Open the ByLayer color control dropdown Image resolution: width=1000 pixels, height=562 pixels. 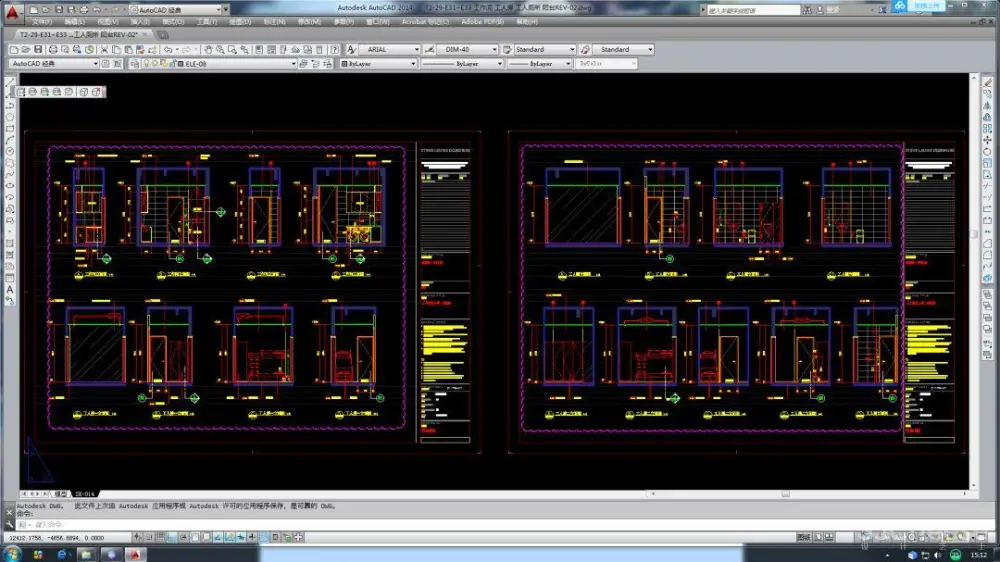[412, 63]
